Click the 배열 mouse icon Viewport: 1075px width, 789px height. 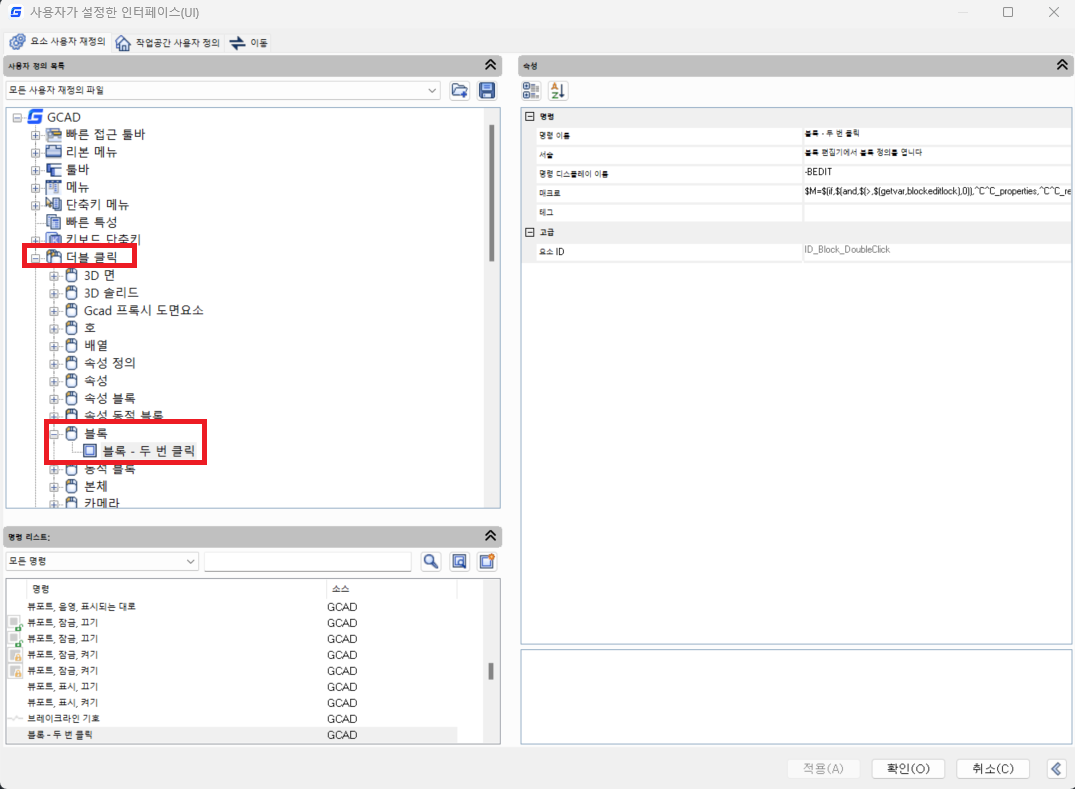[x=71, y=345]
